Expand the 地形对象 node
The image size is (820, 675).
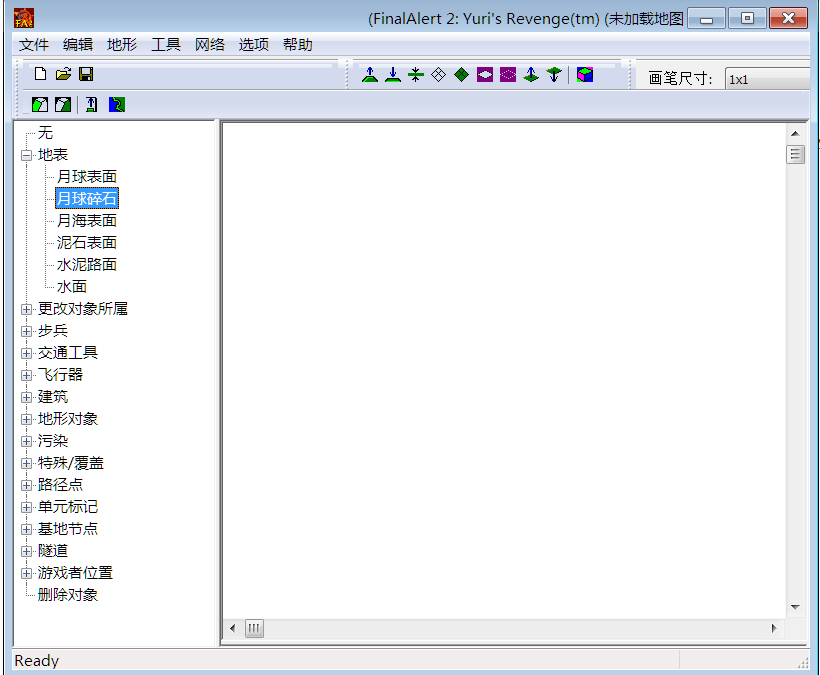click(27, 419)
